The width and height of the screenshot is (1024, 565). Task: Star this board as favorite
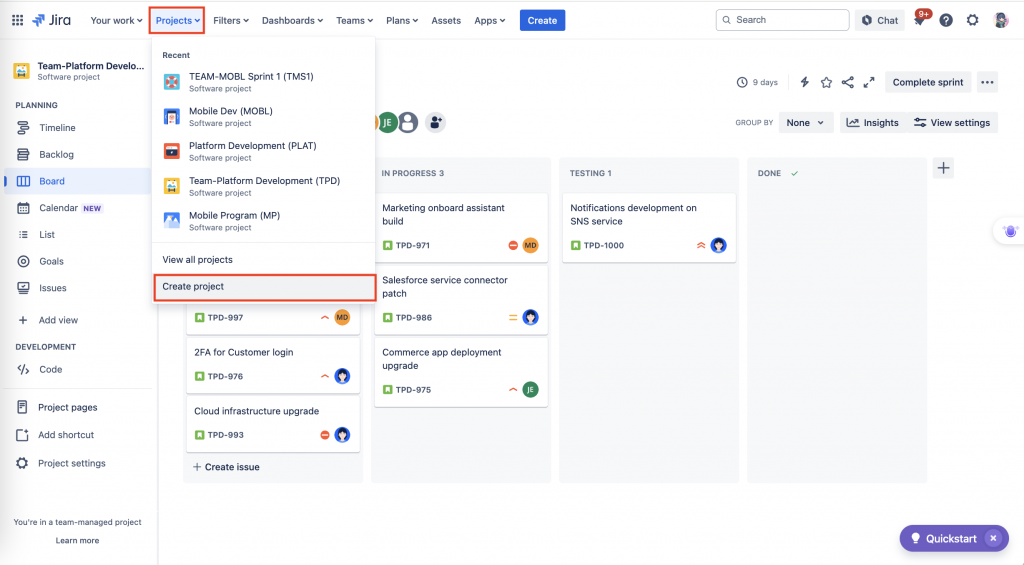(826, 82)
